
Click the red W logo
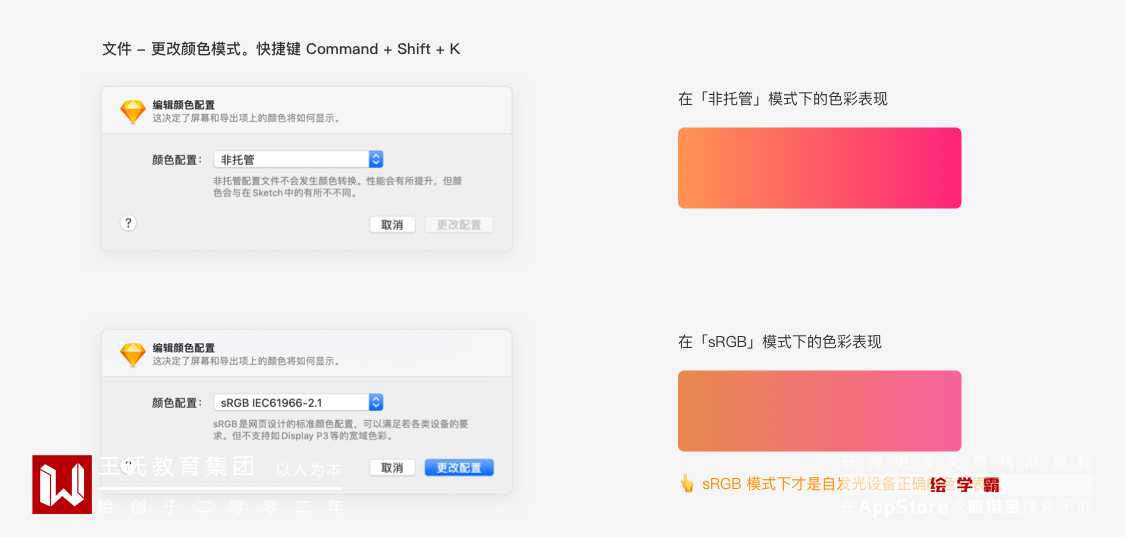tap(62, 485)
